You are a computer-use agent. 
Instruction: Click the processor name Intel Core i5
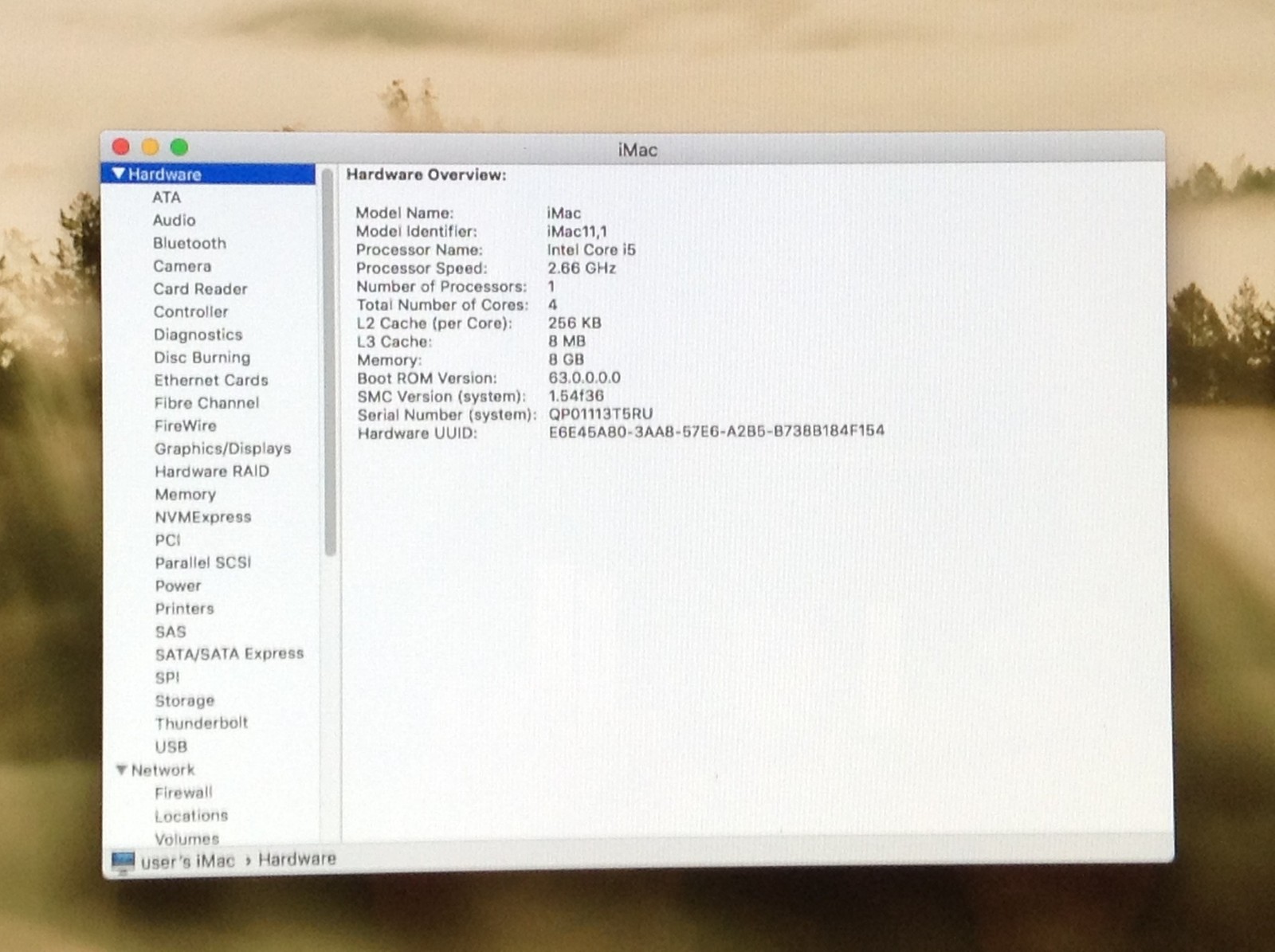591,249
